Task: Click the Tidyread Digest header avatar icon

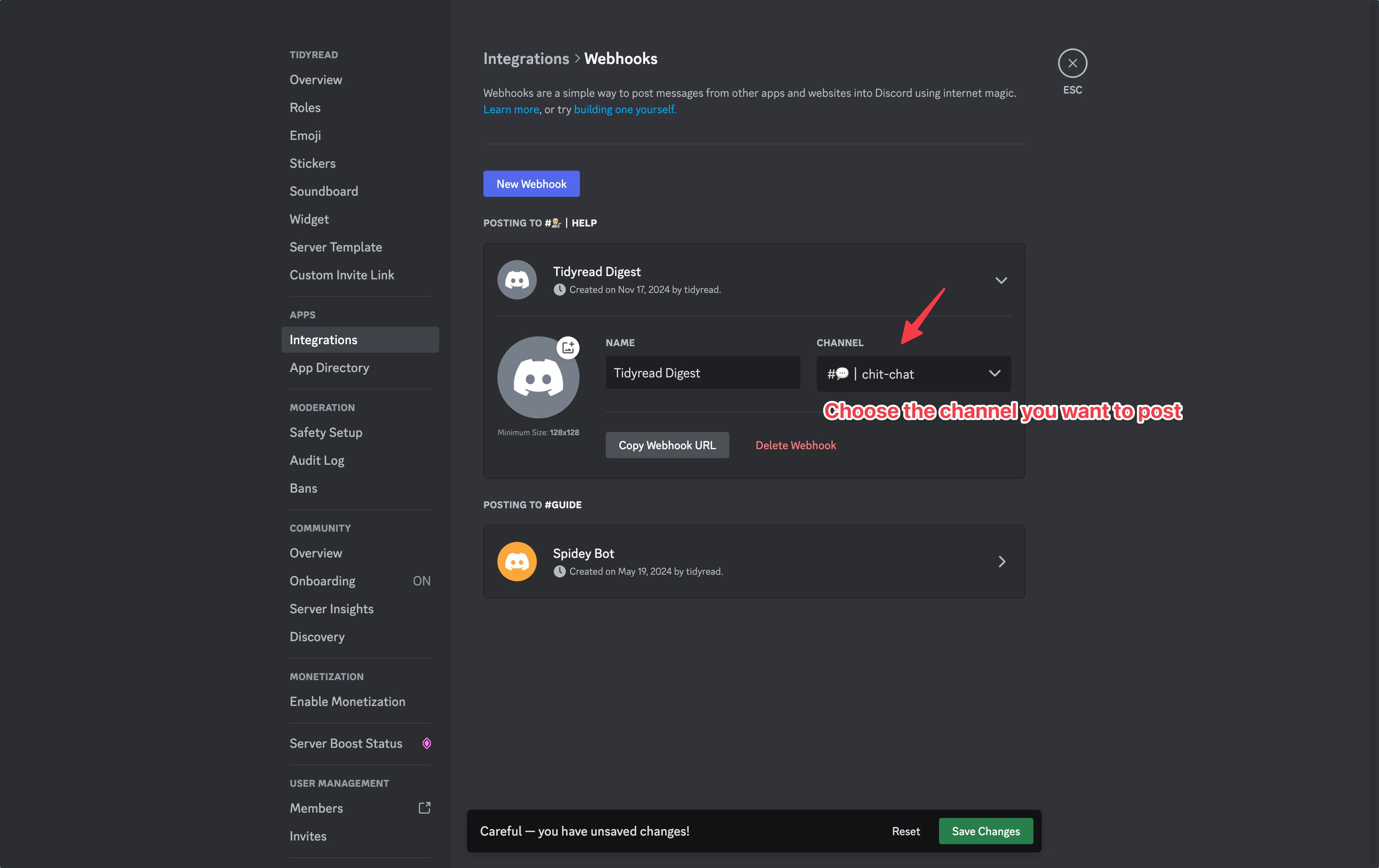Action: click(517, 280)
